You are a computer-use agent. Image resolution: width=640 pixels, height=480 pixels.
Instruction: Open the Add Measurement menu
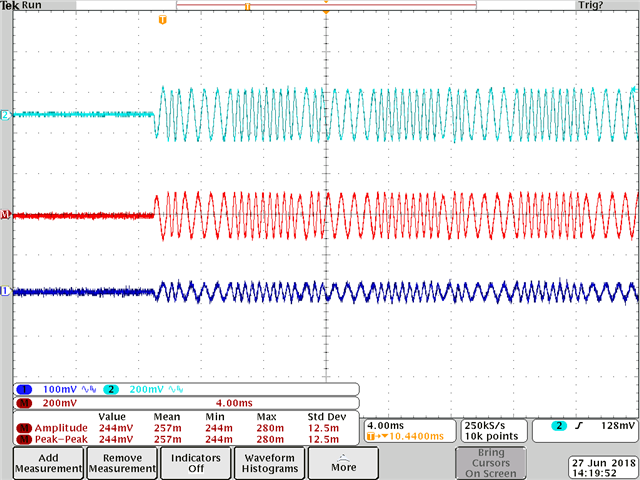49,463
